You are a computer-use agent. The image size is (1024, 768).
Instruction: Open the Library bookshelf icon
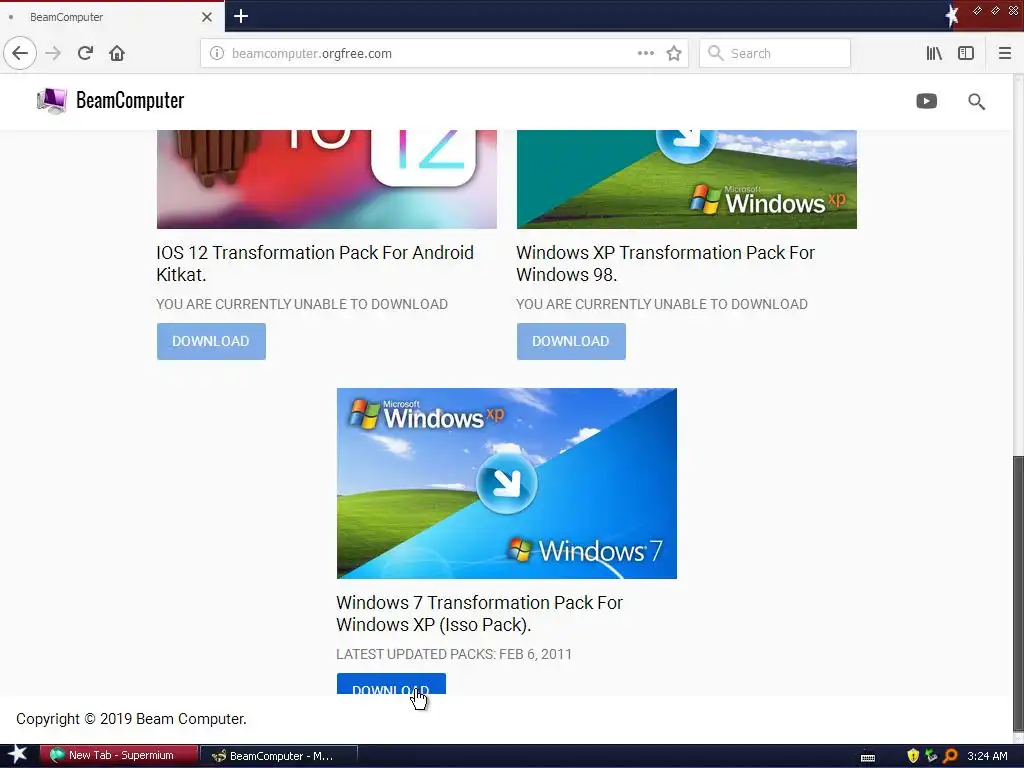934,54
